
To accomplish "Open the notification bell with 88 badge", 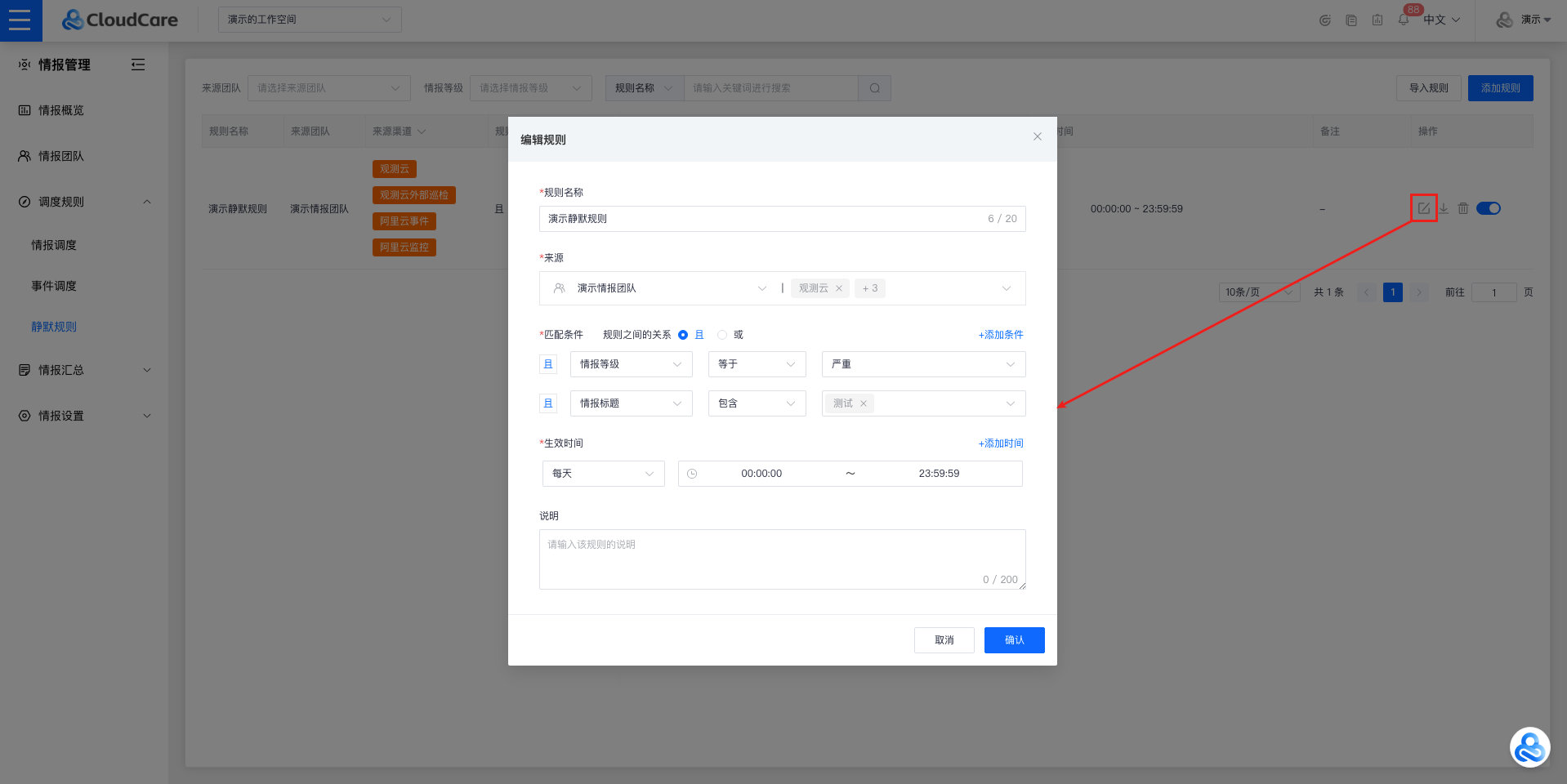I will point(1404,20).
